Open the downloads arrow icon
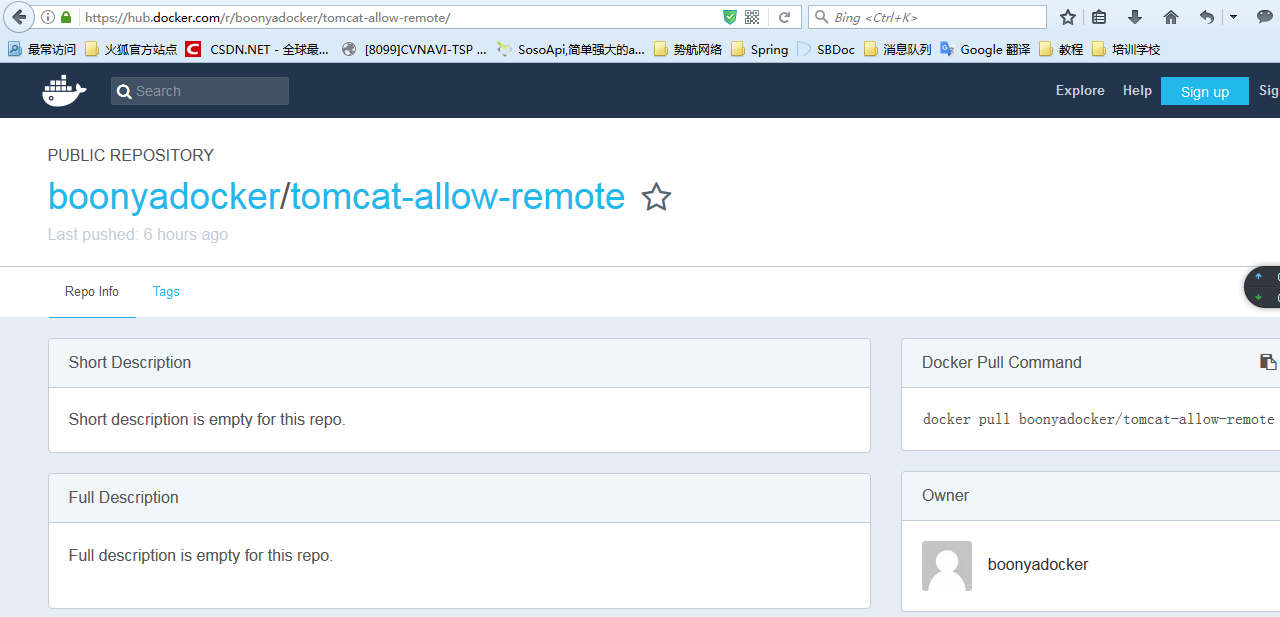Screen dimensions: 1280x617 (1134, 17)
